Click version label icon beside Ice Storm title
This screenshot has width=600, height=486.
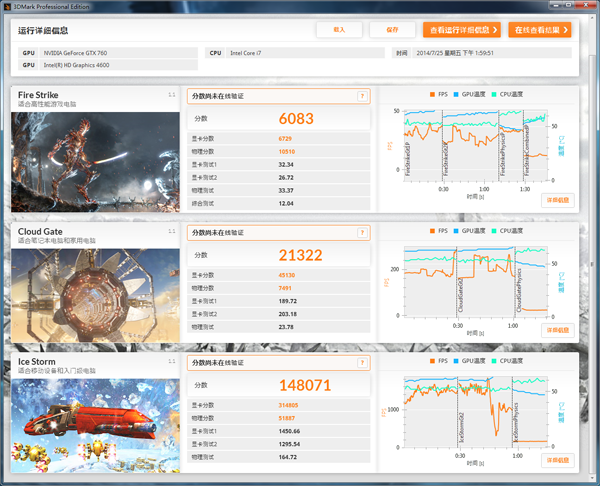point(172,361)
